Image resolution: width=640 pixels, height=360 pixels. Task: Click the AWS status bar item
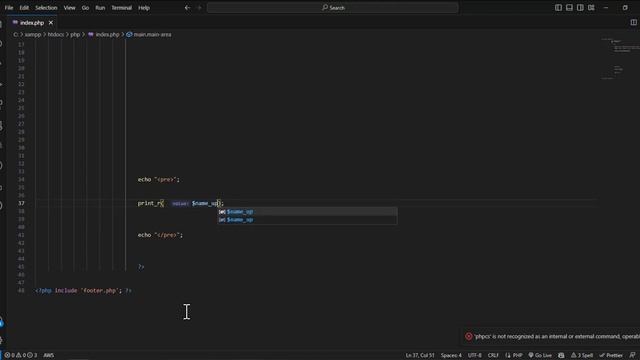point(49,355)
